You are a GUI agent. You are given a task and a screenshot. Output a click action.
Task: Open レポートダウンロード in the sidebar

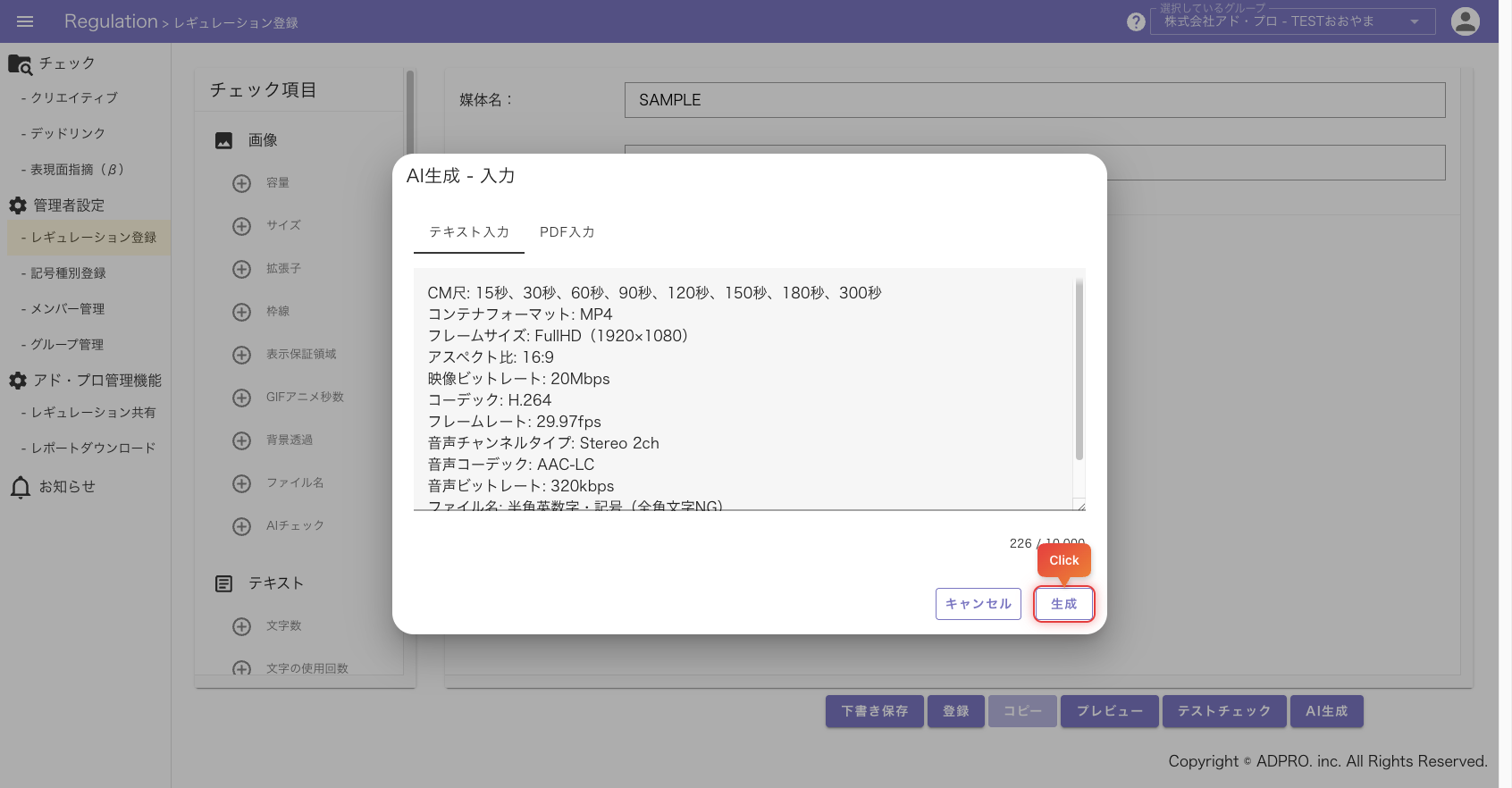coord(93,448)
